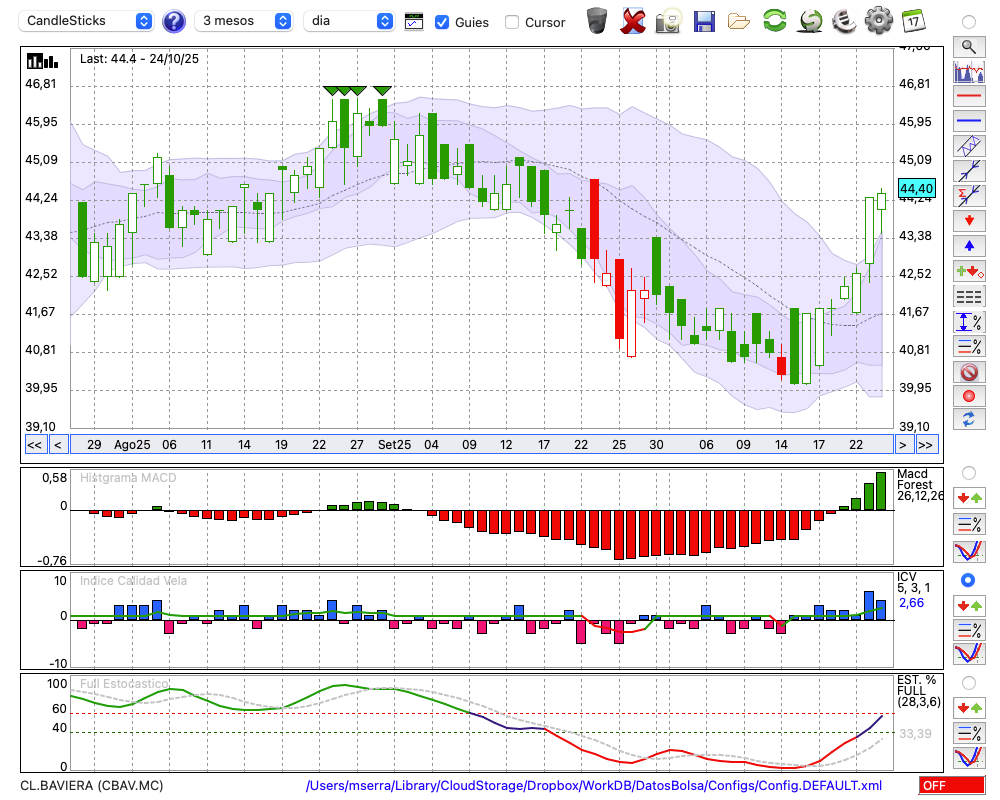Select the red horizontal line tool
Image resolution: width=1000 pixels, height=800 pixels.
(969, 96)
